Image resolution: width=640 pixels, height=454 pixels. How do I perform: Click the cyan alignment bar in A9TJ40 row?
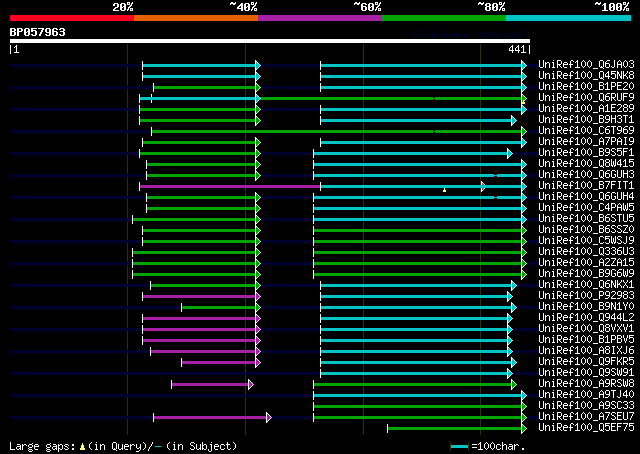[x=420, y=395]
